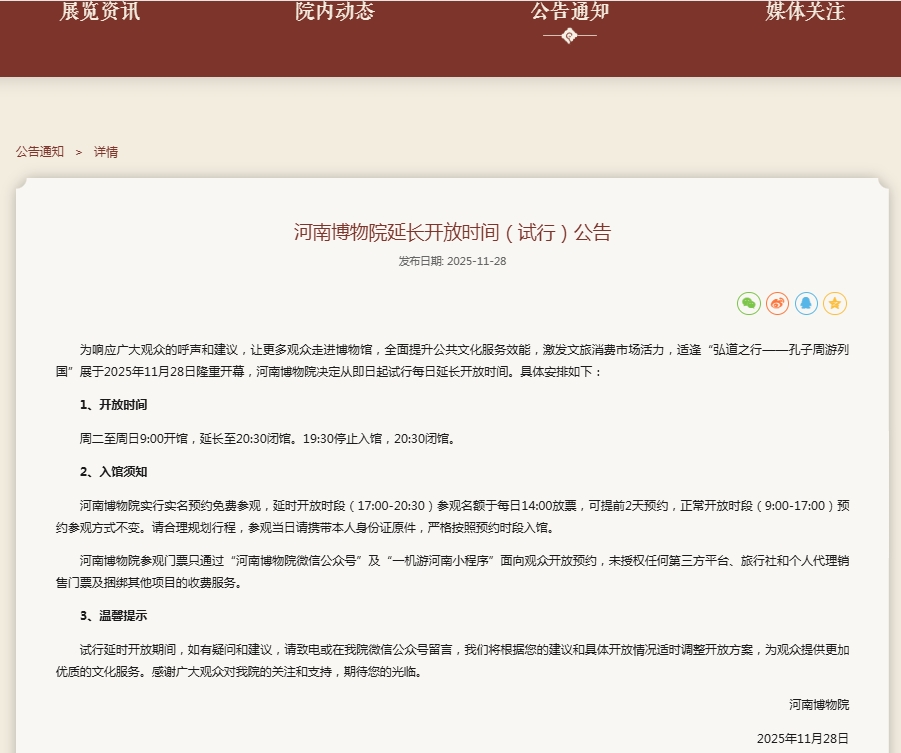The image size is (901, 753).
Task: Click the 河南博物院 signature at the bottom
Action: (x=818, y=705)
